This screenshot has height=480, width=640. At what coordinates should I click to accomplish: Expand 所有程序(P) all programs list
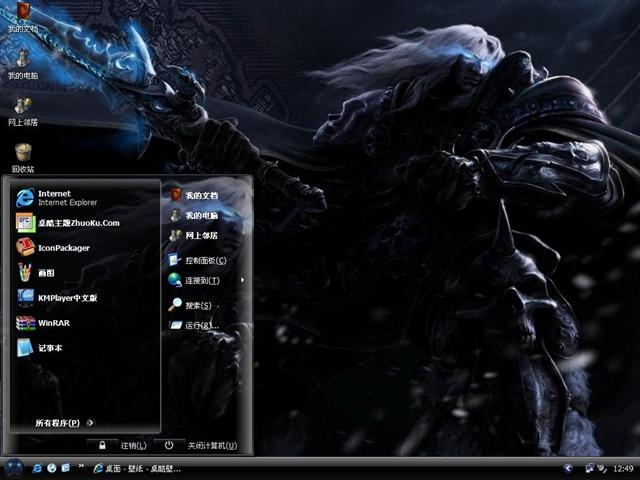(x=64, y=423)
